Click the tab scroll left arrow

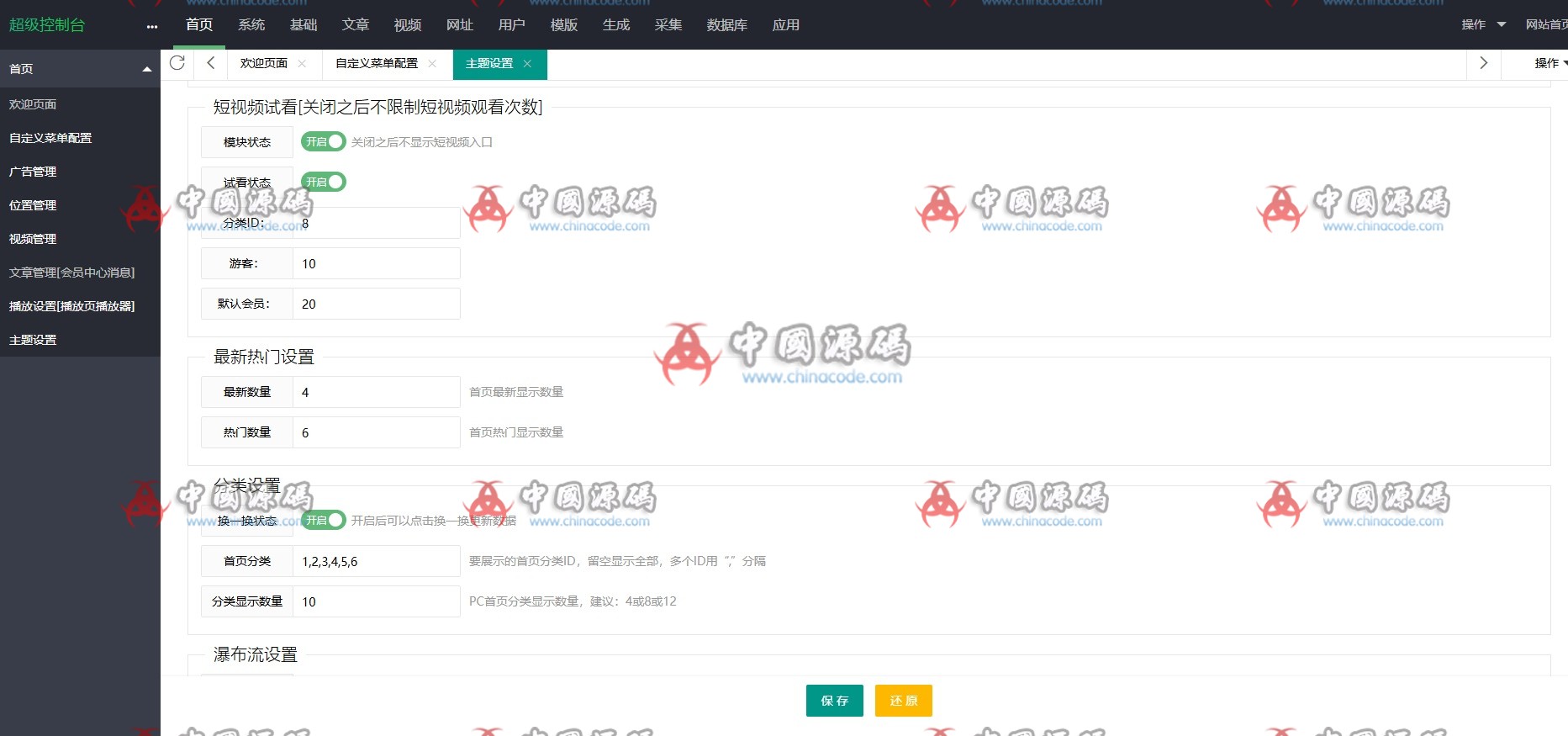tap(211, 63)
